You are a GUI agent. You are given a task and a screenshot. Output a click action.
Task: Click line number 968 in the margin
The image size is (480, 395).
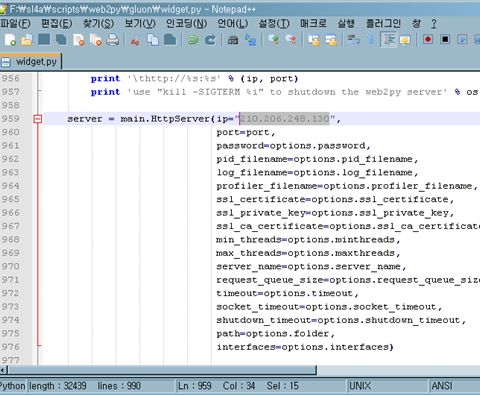(x=11, y=239)
